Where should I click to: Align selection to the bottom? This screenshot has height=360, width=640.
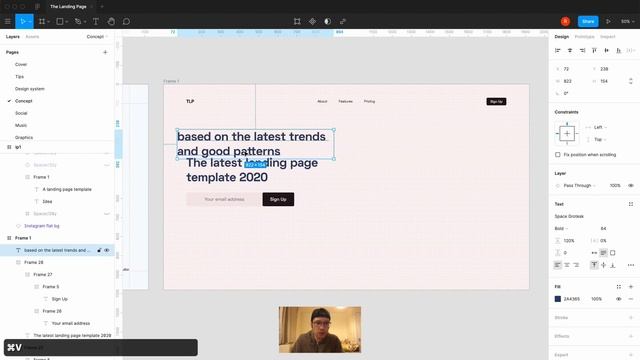tap(619, 50)
